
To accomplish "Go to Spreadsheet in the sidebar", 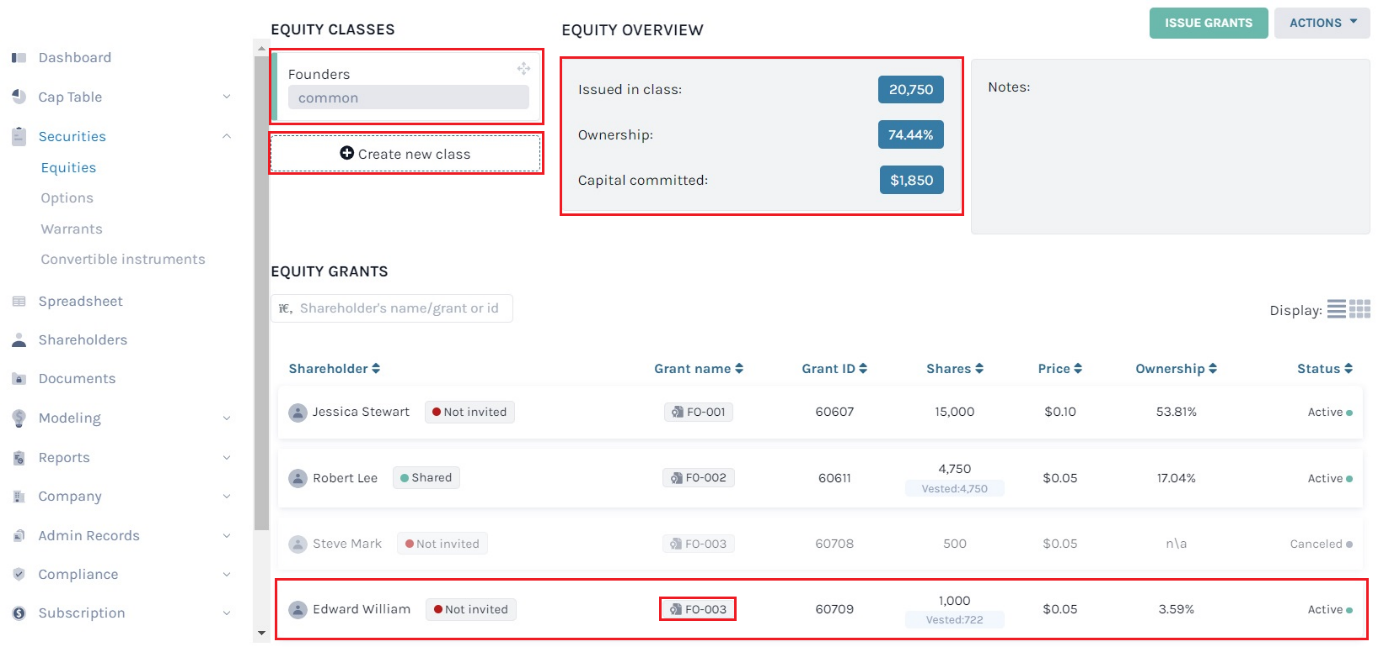I will click(x=81, y=301).
